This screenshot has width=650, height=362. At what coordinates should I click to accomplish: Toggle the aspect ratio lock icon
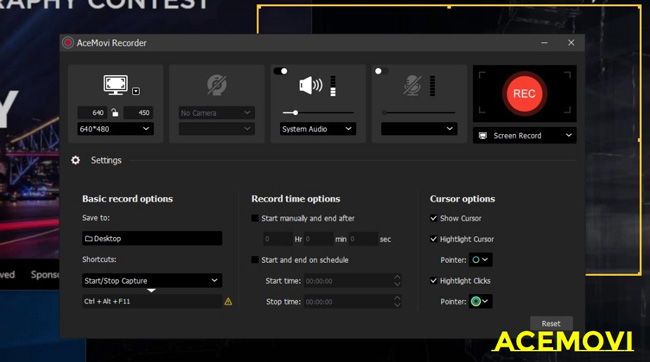(x=115, y=112)
